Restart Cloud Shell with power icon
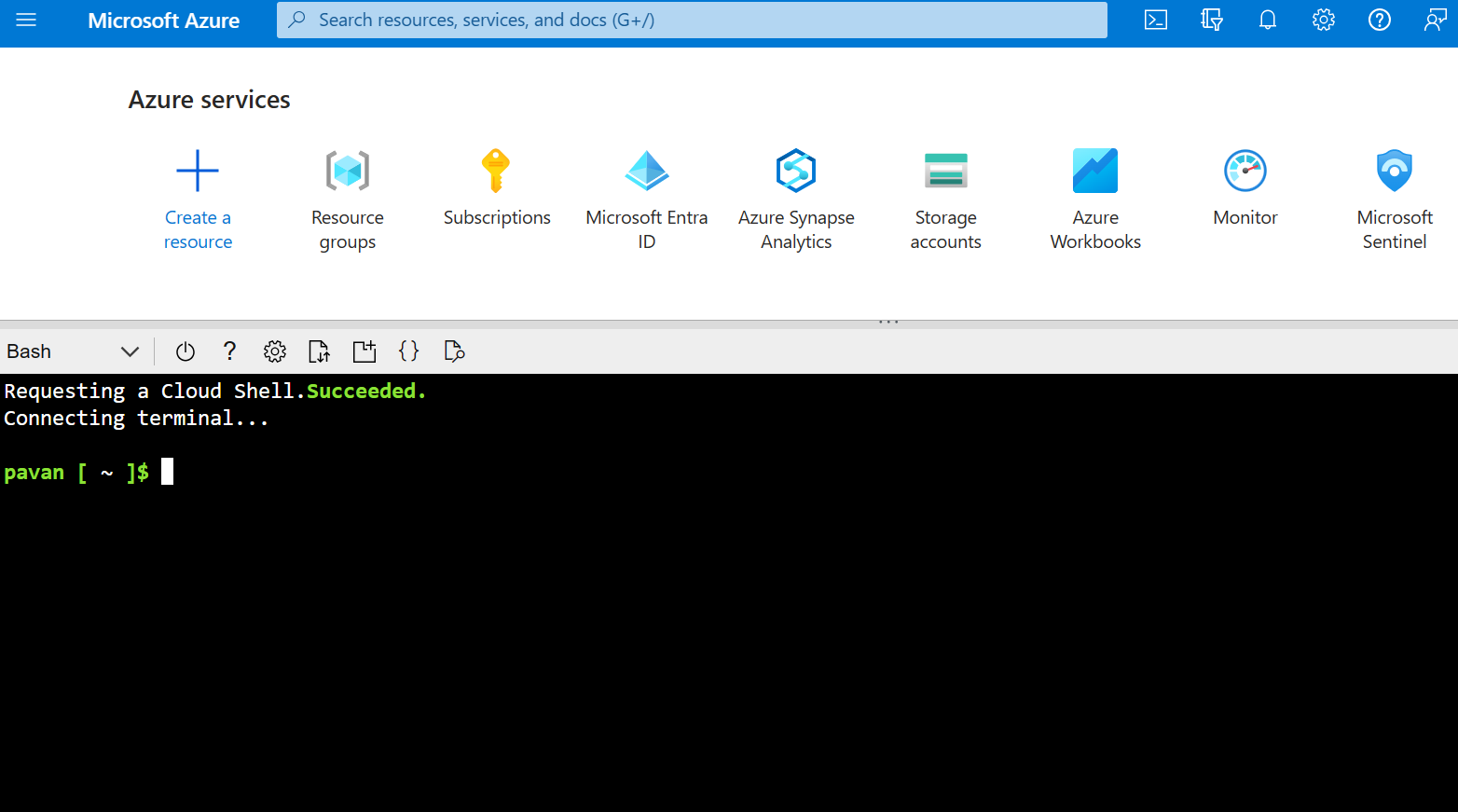Viewport: 1458px width, 812px height. (186, 351)
